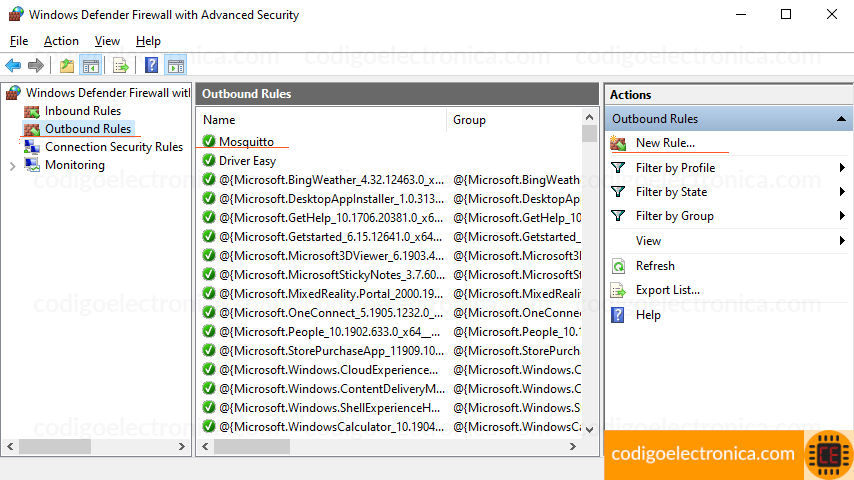Collapse the Outbound Rules actions section

coord(841,119)
